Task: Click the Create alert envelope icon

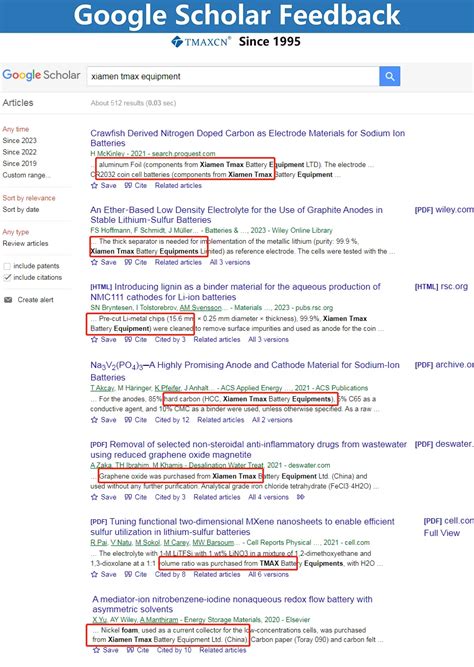Action: pos(8,300)
